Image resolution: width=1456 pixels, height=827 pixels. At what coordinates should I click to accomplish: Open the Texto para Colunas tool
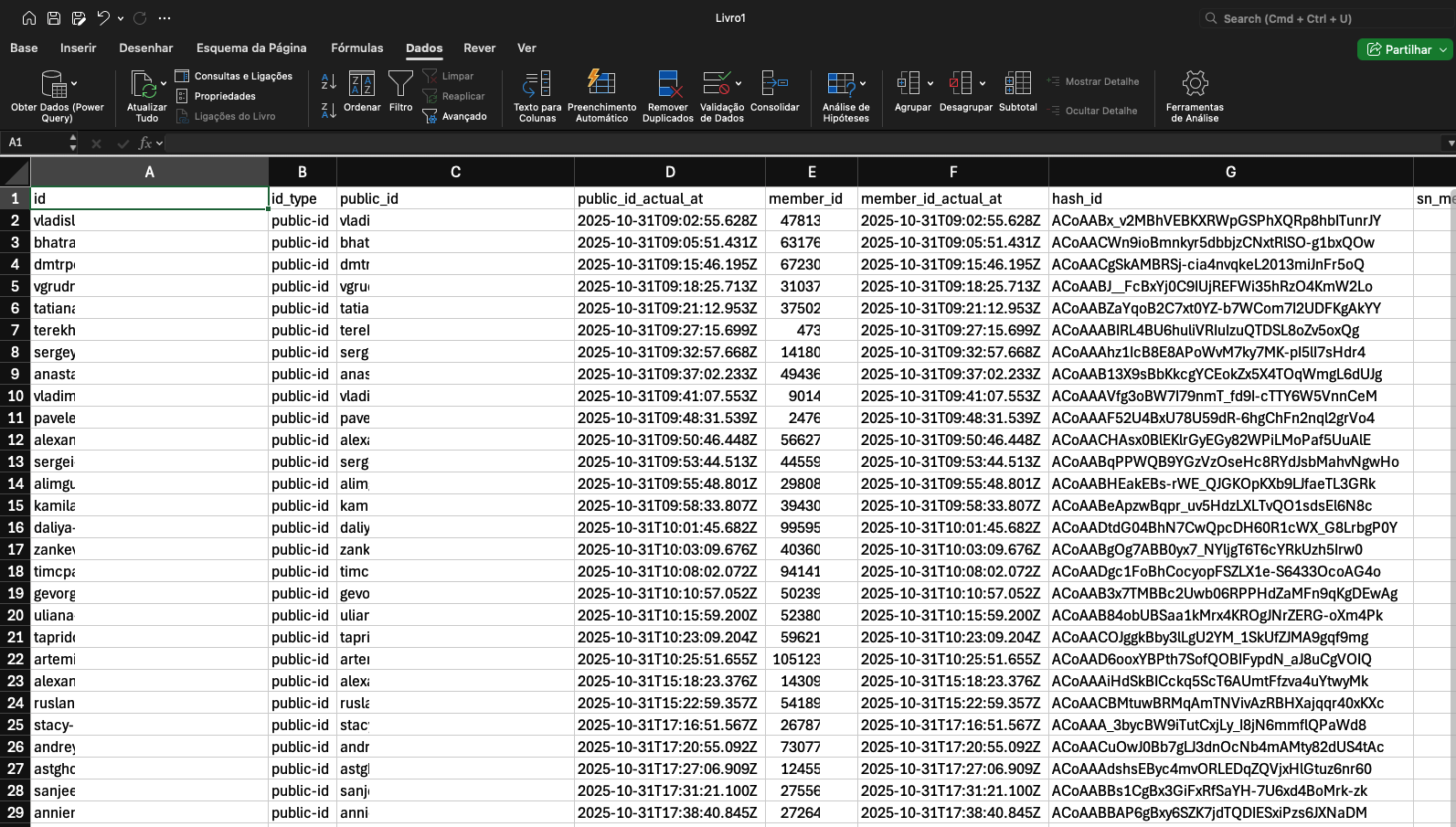coord(537,85)
